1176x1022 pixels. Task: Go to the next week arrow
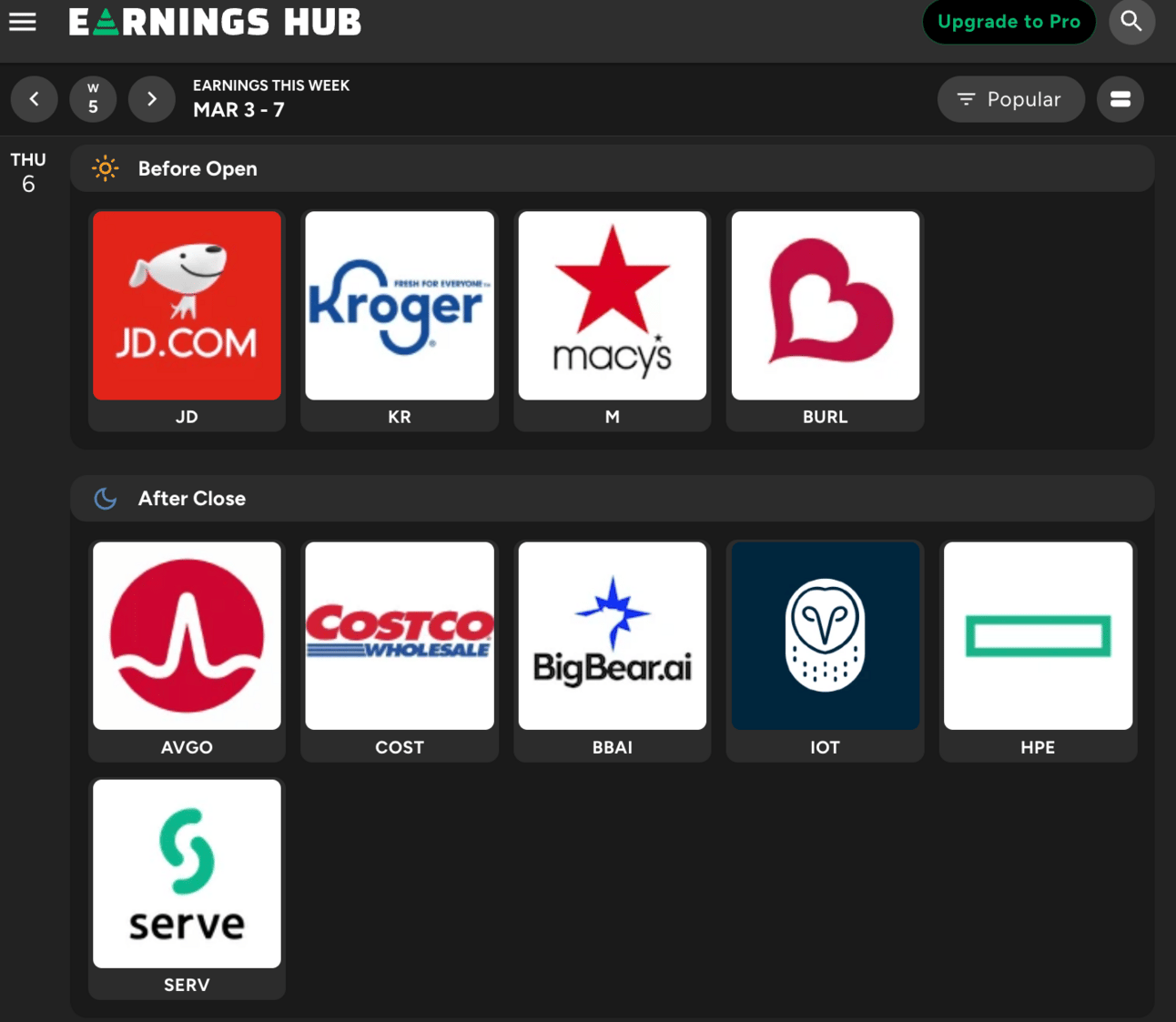151,99
